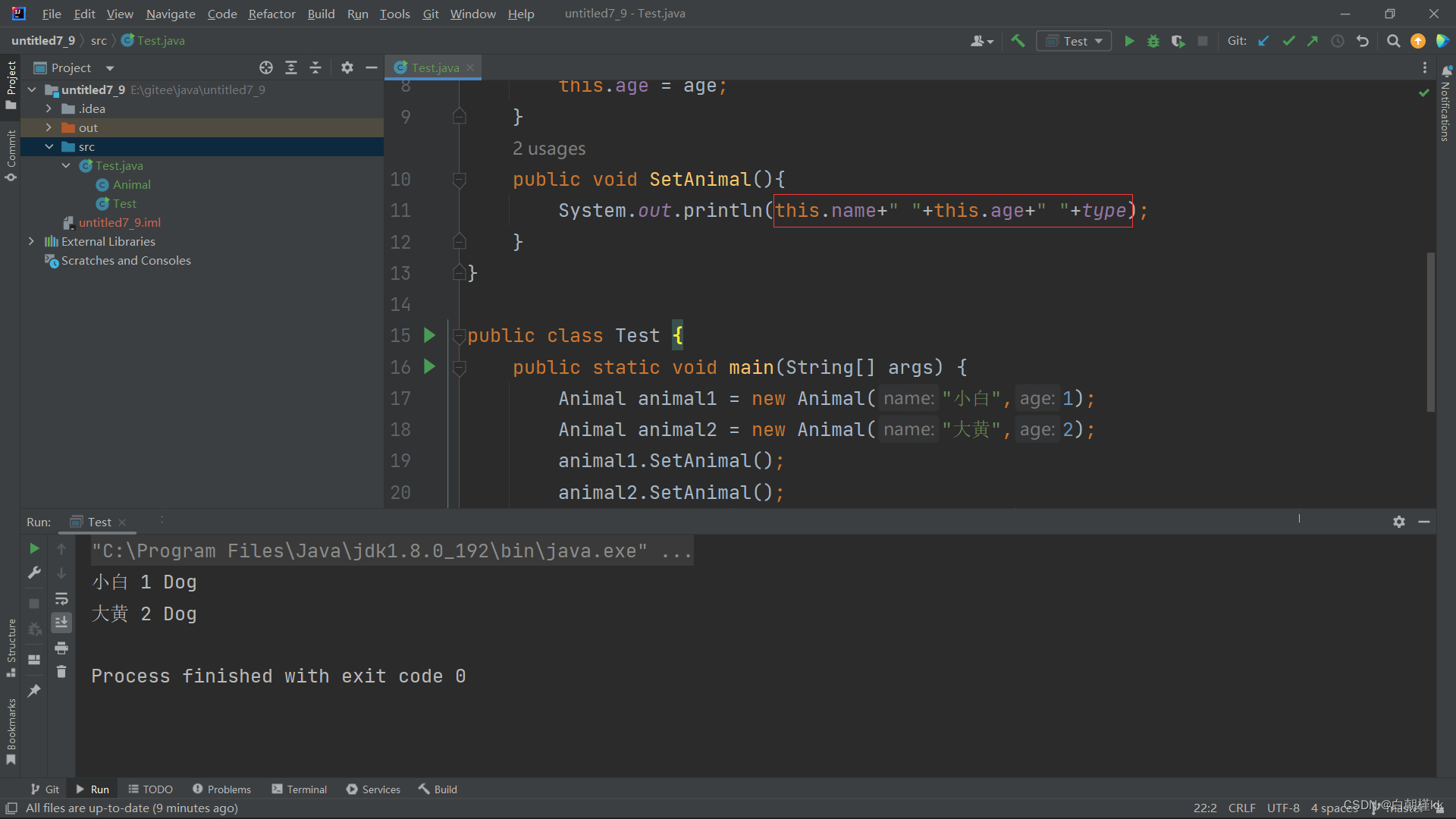Click the Git update project arrow
The width and height of the screenshot is (1456, 819).
click(x=1263, y=41)
